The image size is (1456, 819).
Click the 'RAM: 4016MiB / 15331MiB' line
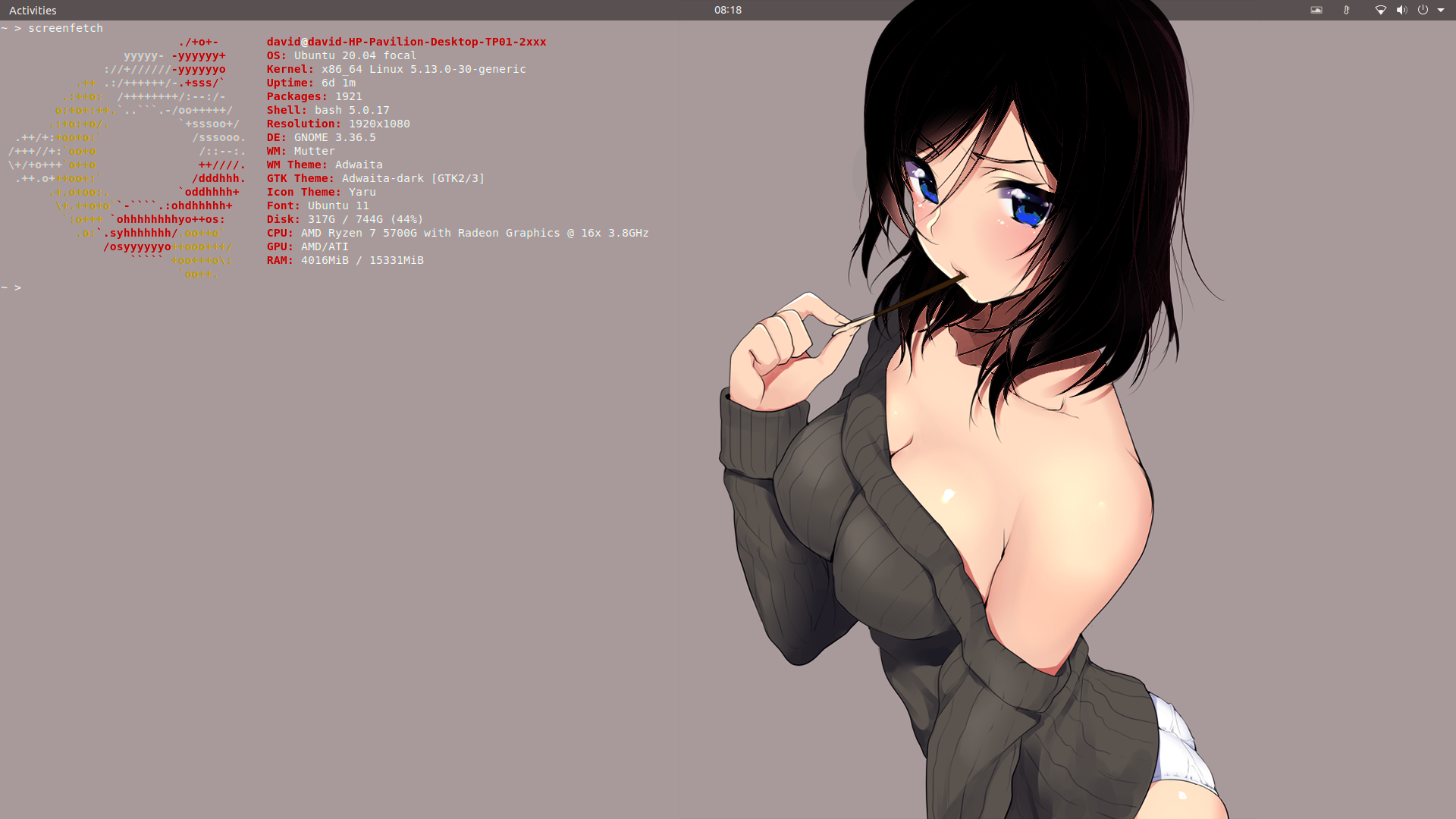(345, 260)
